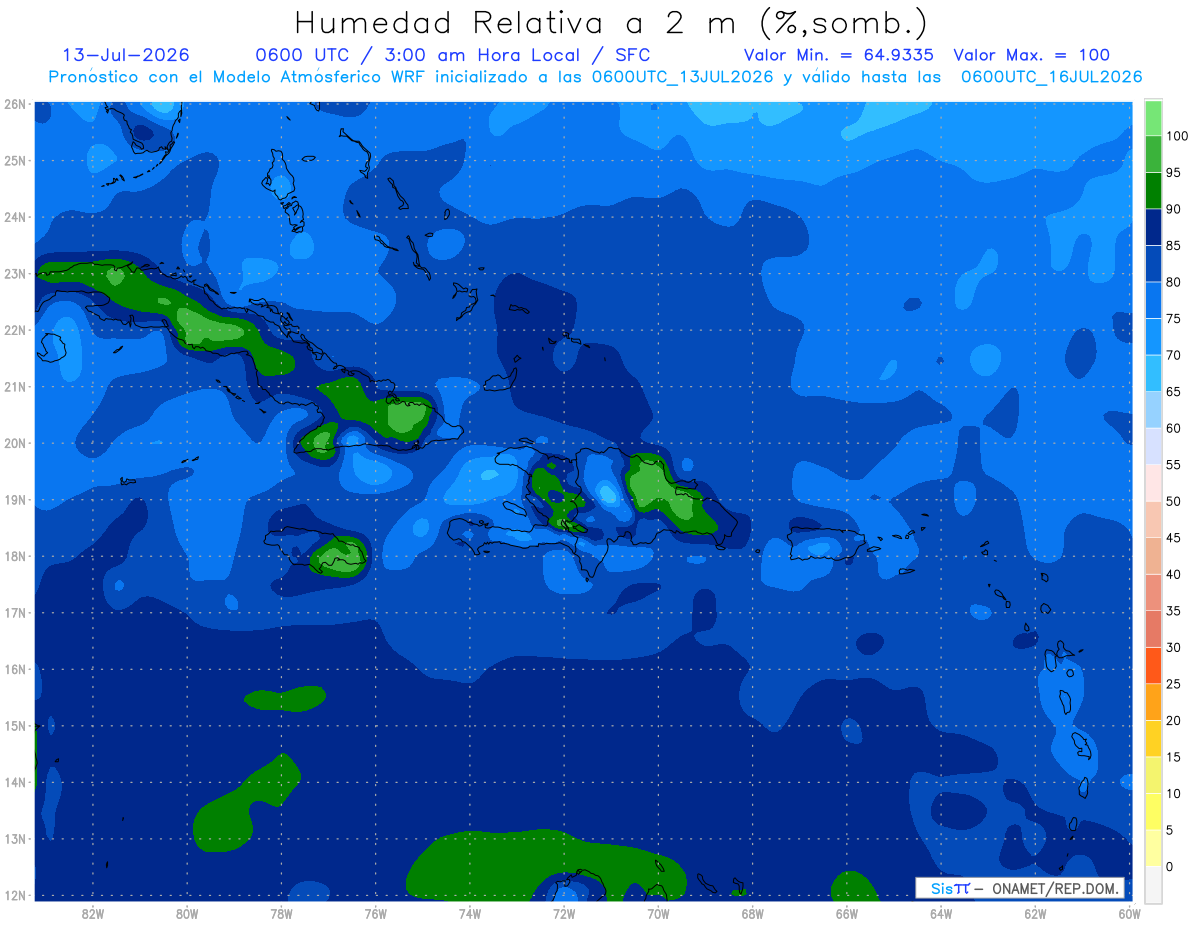1200x927 pixels.
Task: Click the legend value '0'
Action: (1169, 866)
